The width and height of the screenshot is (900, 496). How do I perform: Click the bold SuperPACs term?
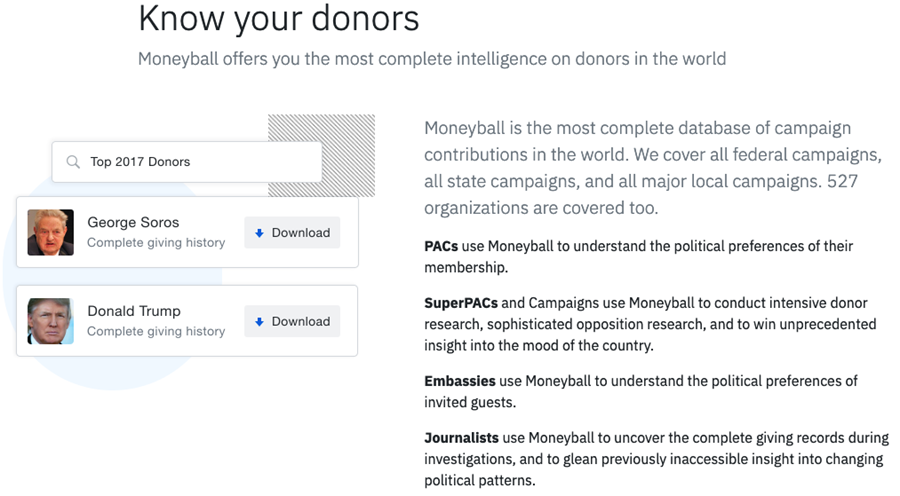pyautogui.click(x=461, y=303)
